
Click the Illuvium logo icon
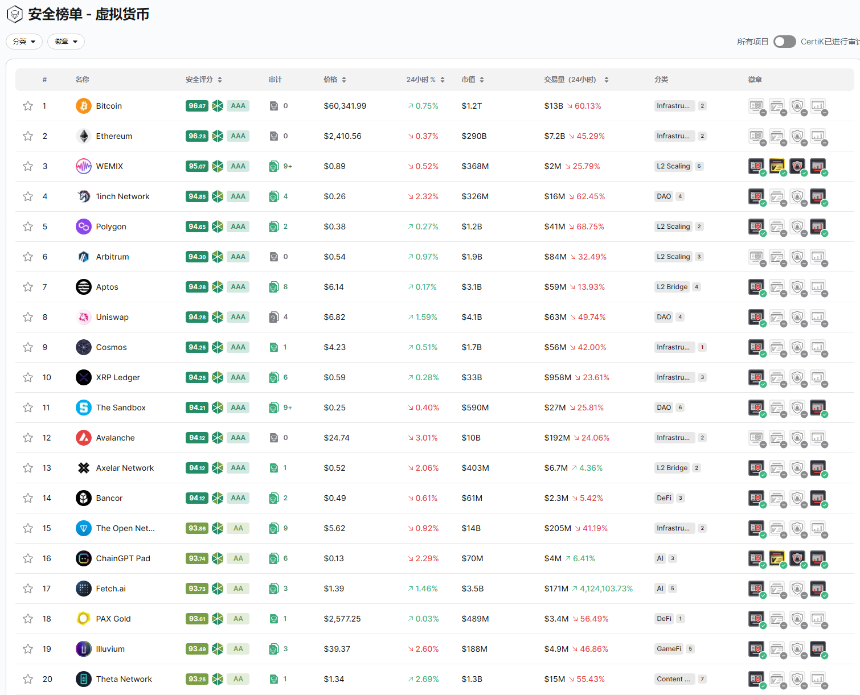click(83, 649)
